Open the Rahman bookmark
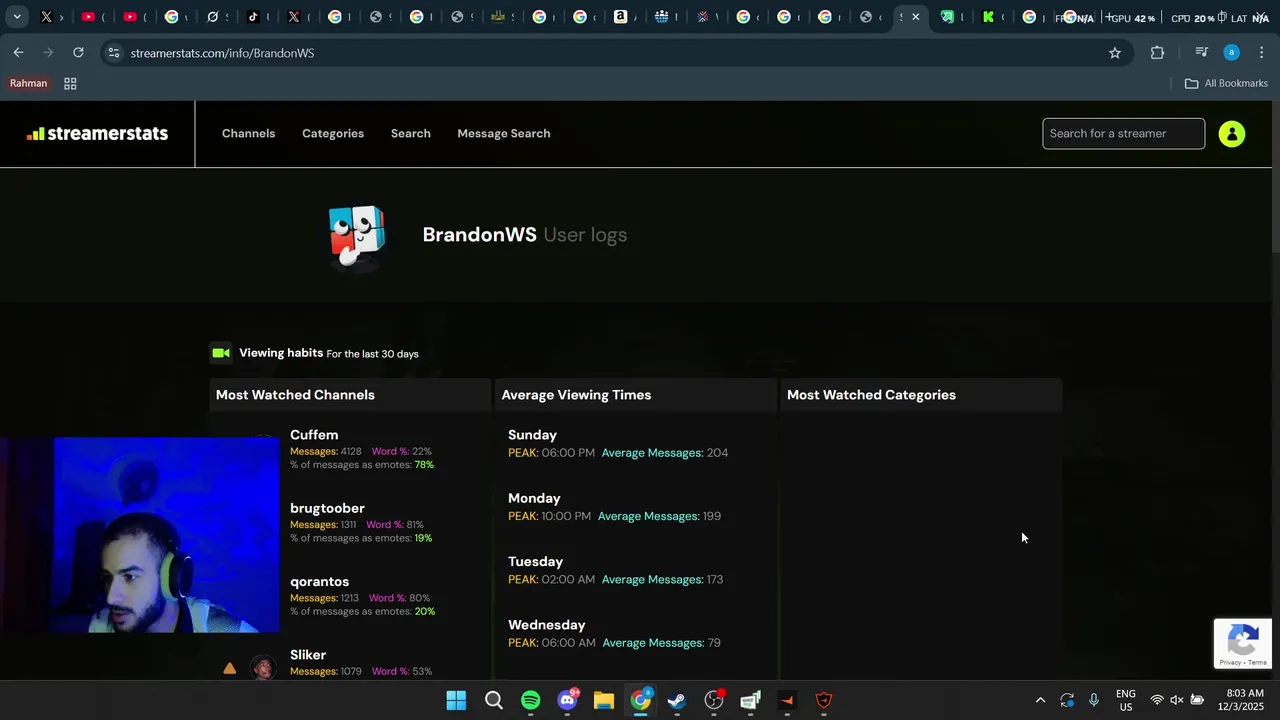Viewport: 1280px width, 720px height. tap(28, 83)
